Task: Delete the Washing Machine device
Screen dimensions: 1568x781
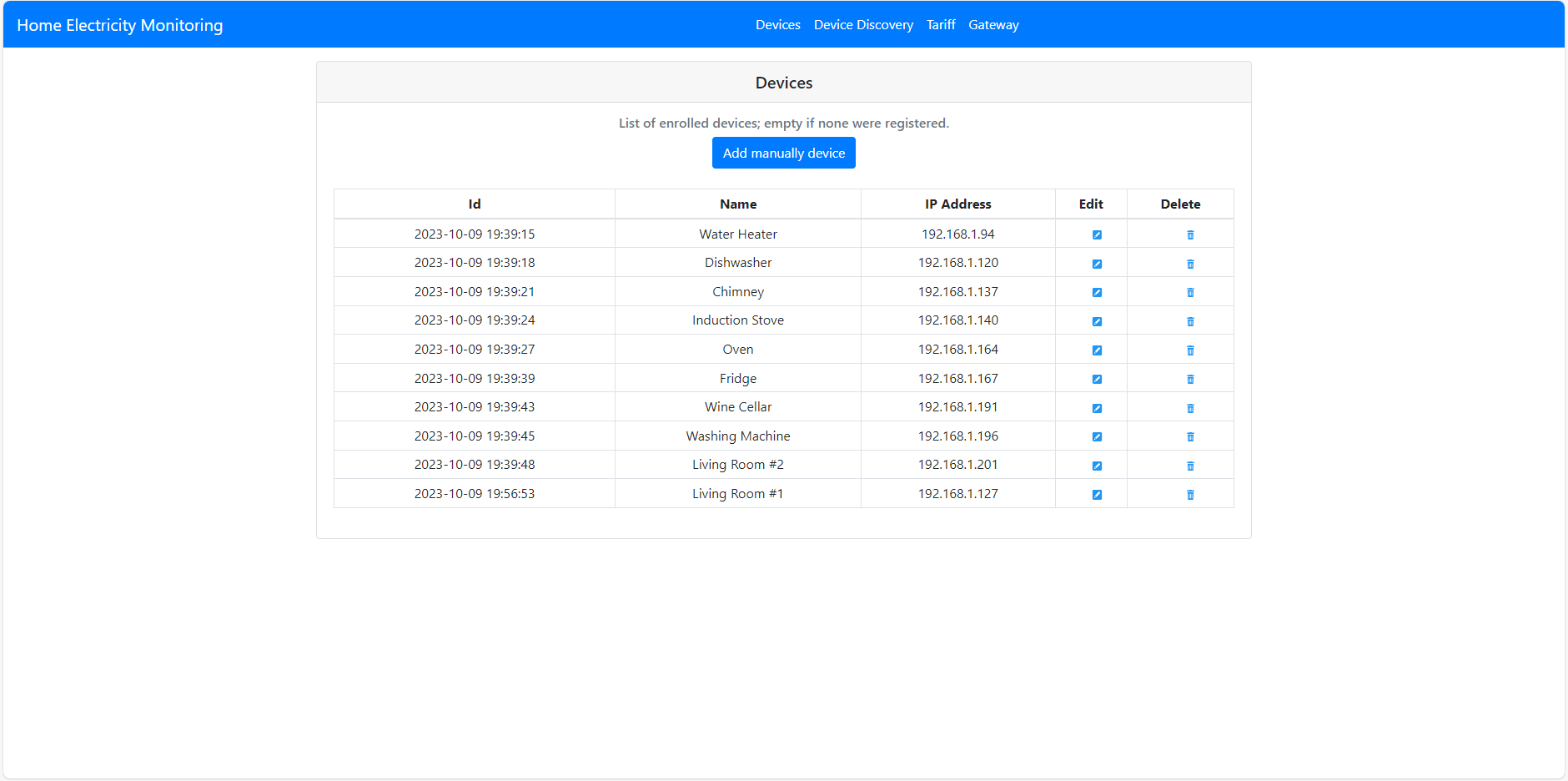Action: tap(1191, 436)
